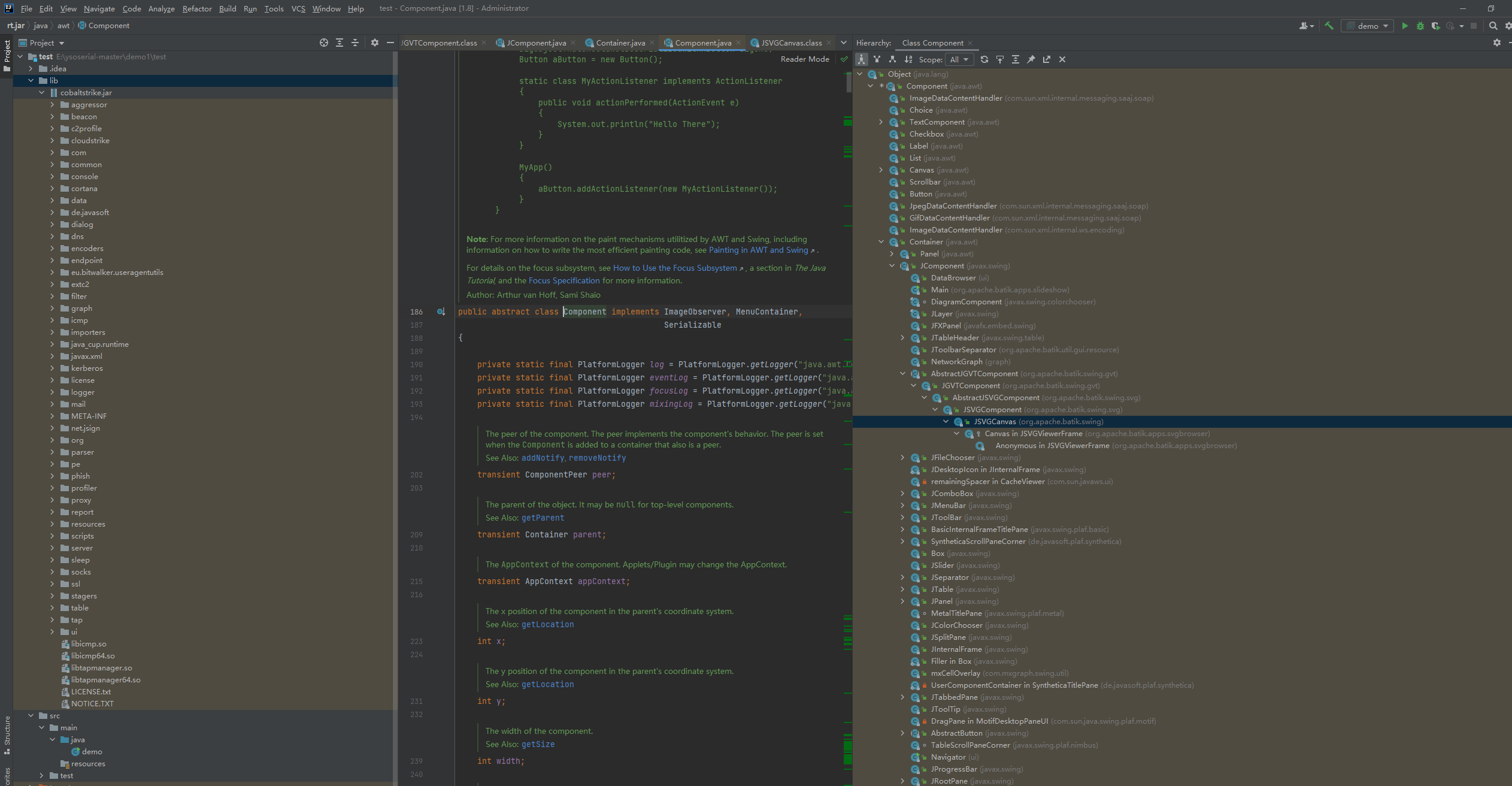The image size is (1512, 786).
Task: Toggle Subtypes Hierarchy view
Action: click(892, 59)
